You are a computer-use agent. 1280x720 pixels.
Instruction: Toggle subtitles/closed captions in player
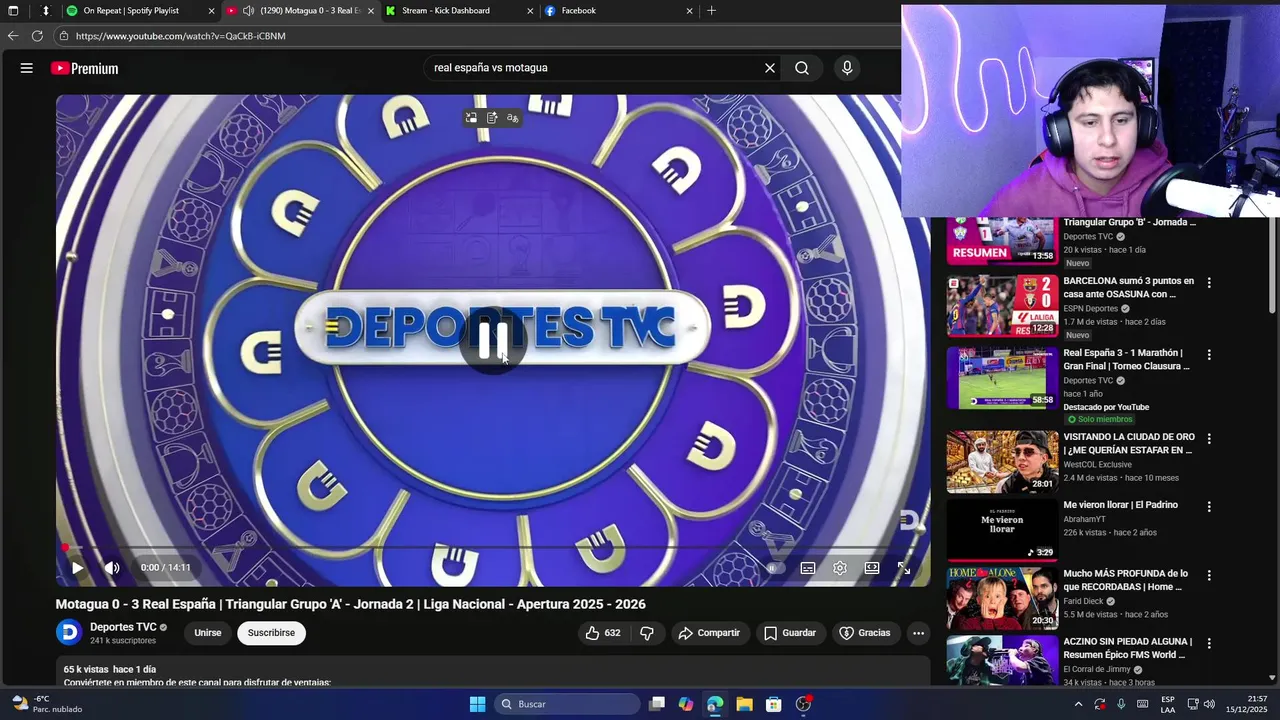[x=808, y=568]
